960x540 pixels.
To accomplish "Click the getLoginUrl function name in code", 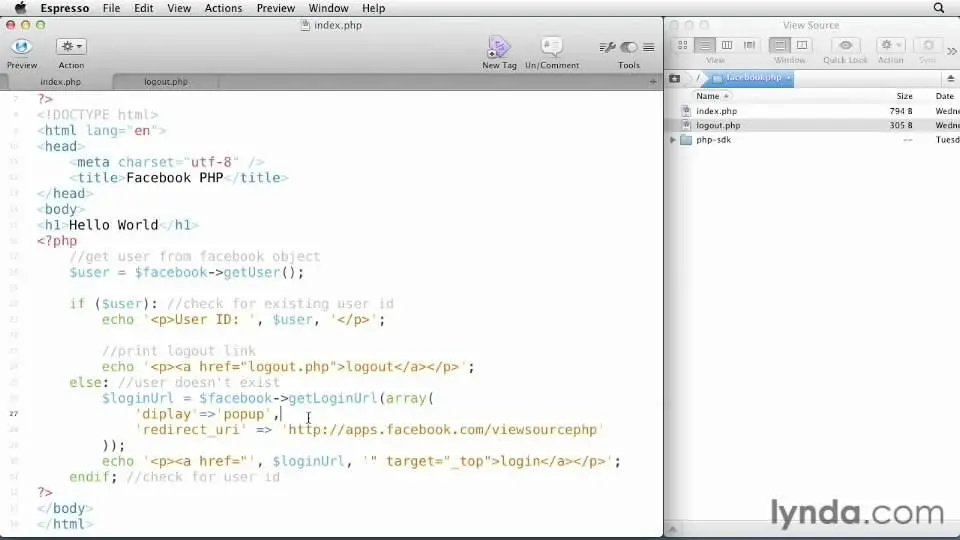I will pyautogui.click(x=334, y=398).
